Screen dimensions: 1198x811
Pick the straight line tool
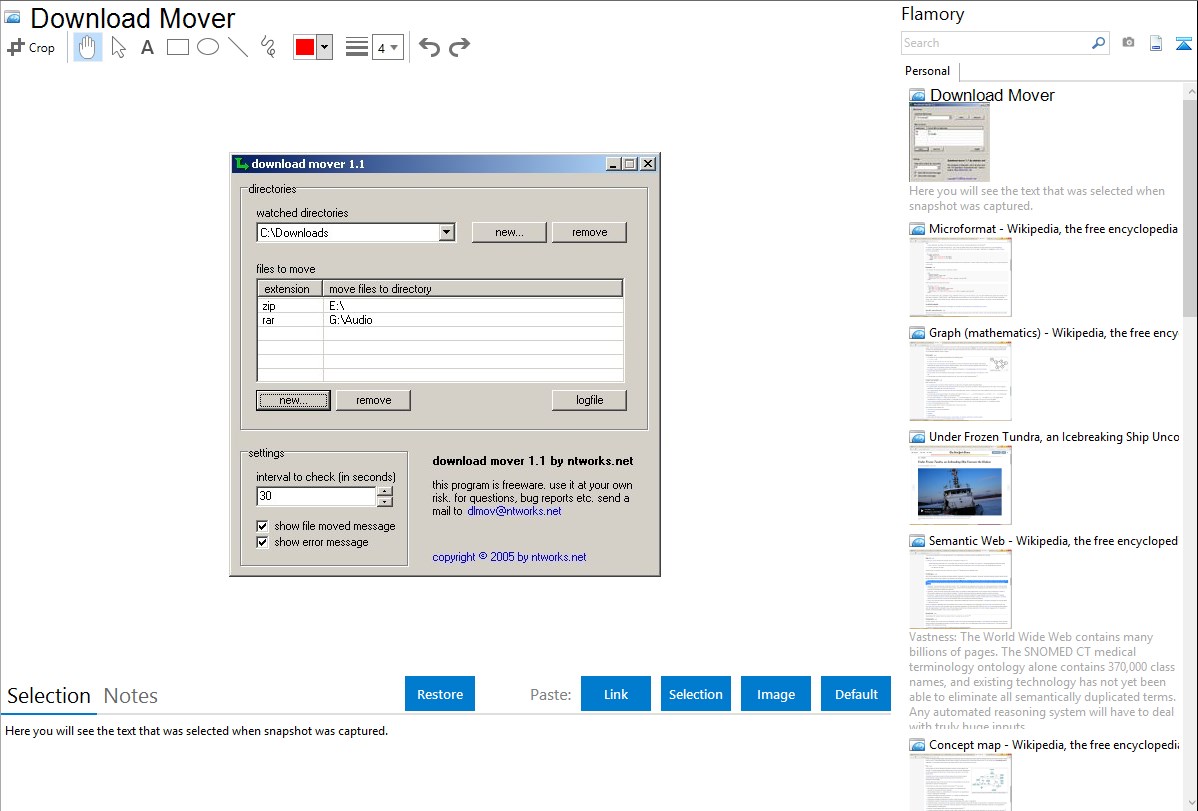point(238,47)
